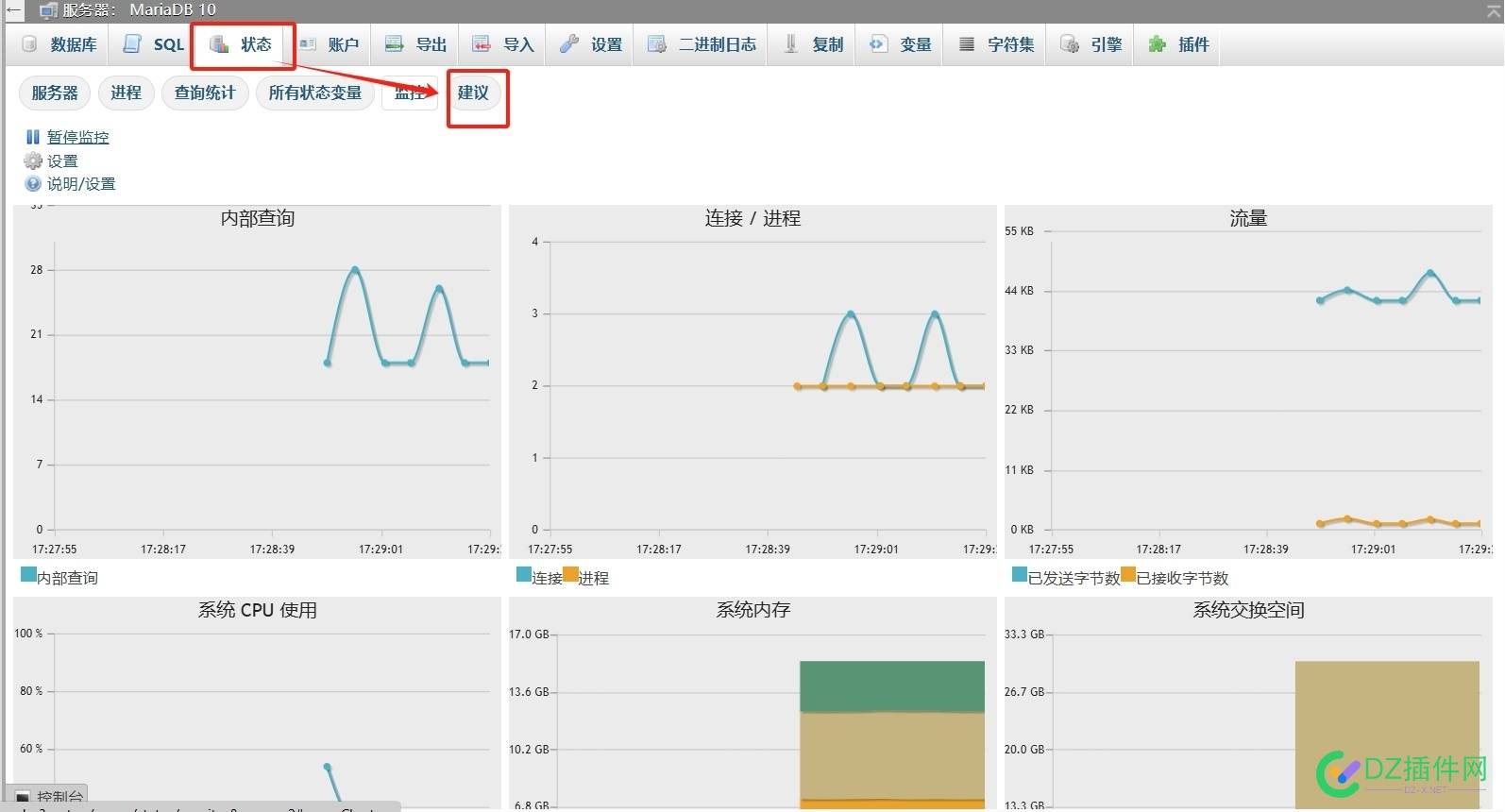Click the 连接 legend swatch
Viewport: 1505px width, 812px height.
point(524,574)
